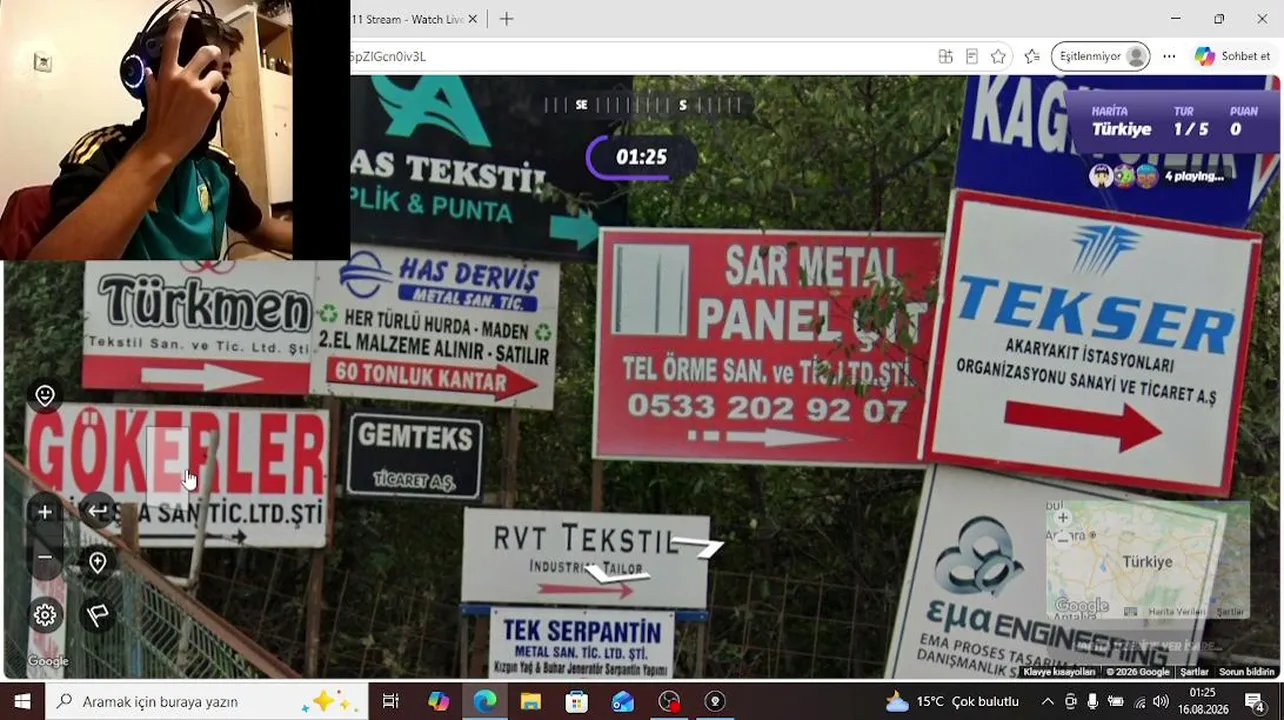Zoom out the street view with minus
The width and height of the screenshot is (1284, 720).
click(45, 557)
